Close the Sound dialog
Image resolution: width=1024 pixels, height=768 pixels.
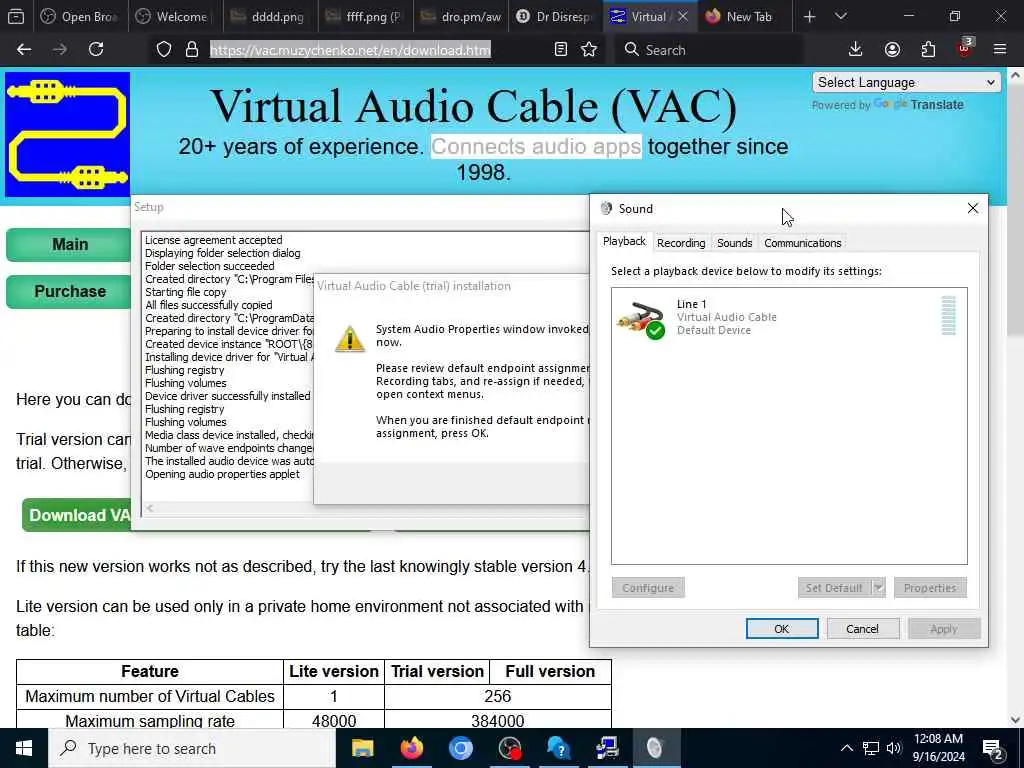click(x=972, y=208)
